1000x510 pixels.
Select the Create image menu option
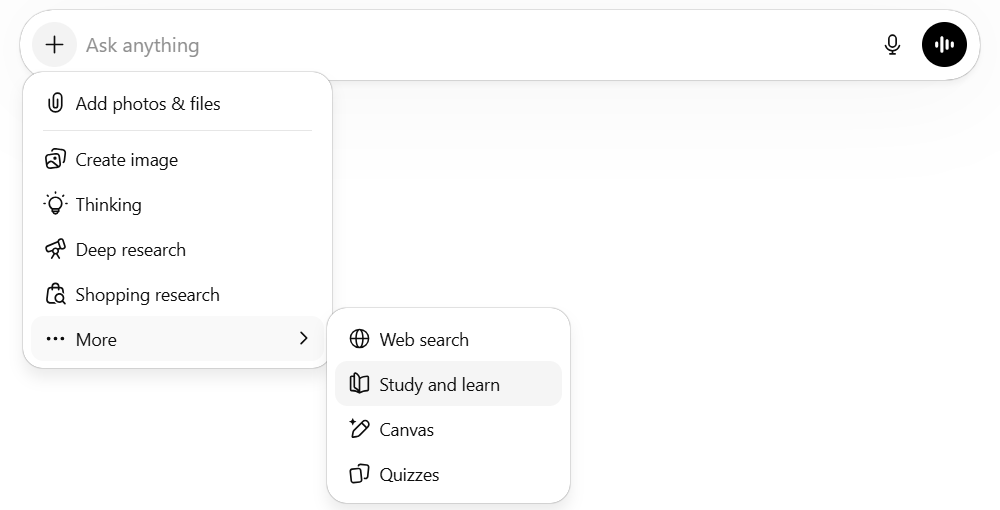[127, 159]
